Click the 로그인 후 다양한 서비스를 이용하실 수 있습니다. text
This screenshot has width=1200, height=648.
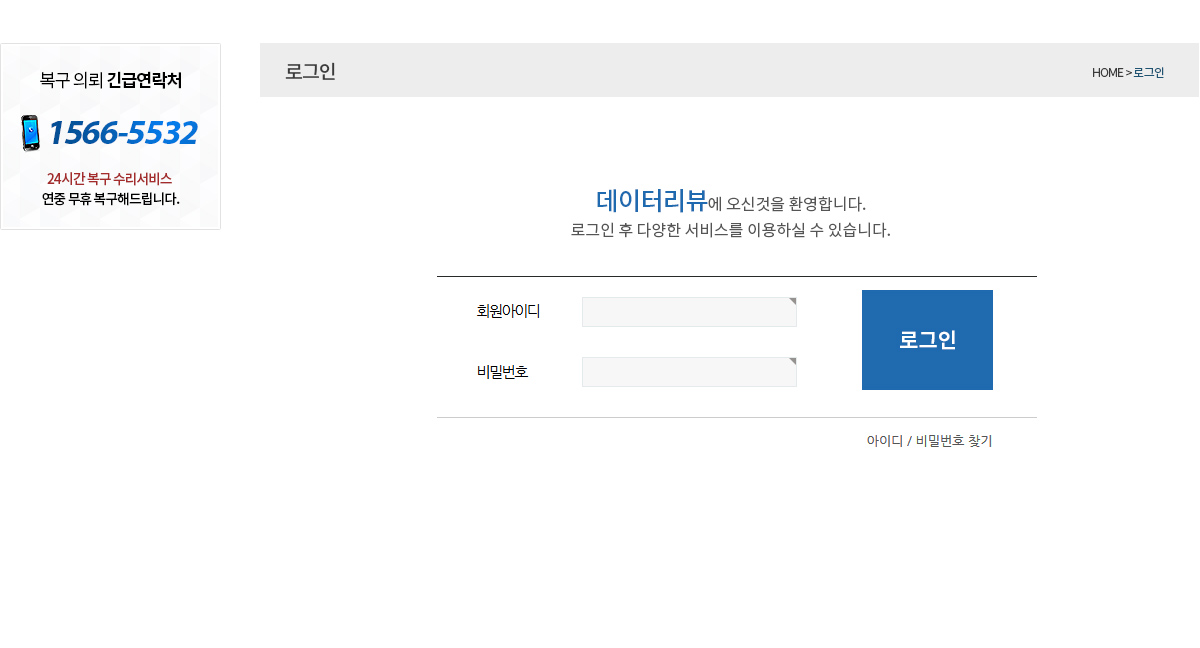(x=730, y=230)
